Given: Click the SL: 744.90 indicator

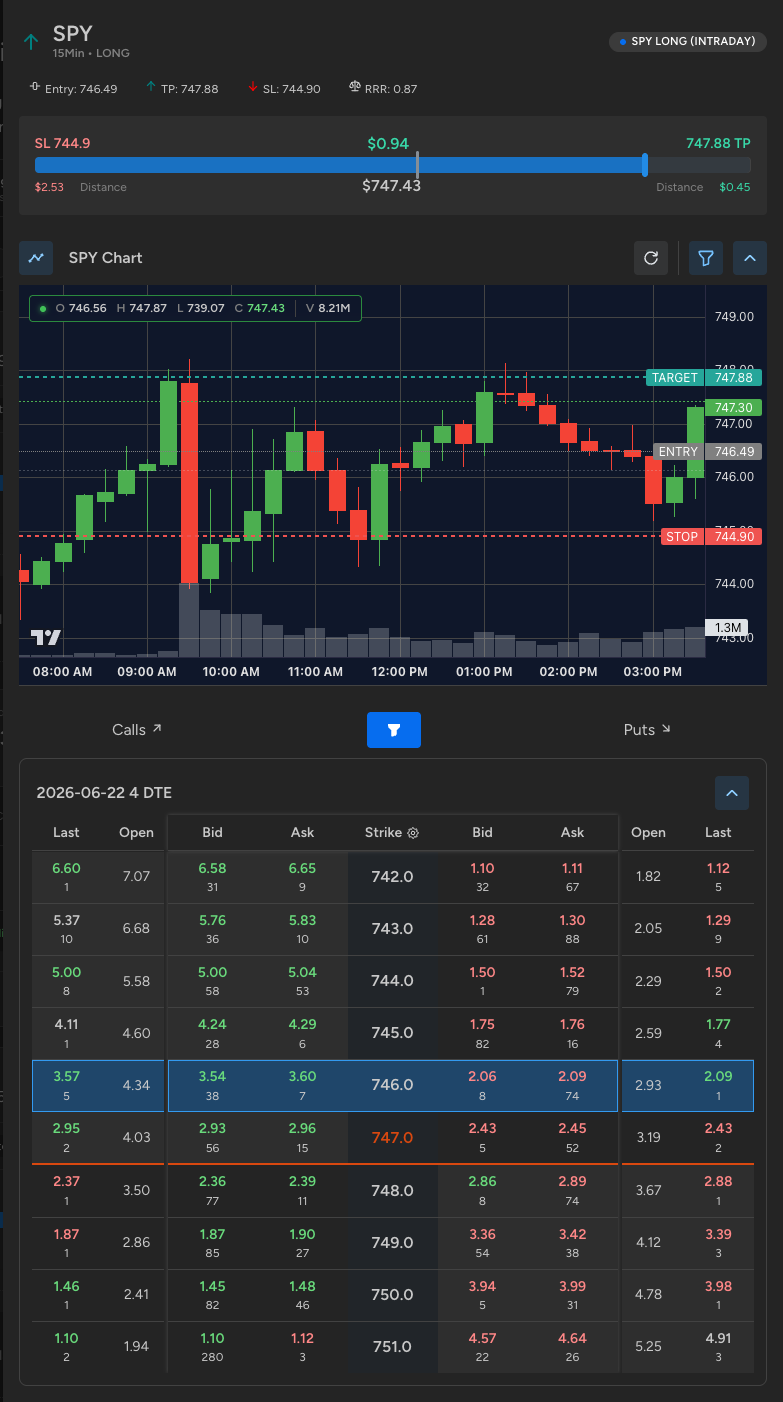Looking at the screenshot, I should 284,89.
